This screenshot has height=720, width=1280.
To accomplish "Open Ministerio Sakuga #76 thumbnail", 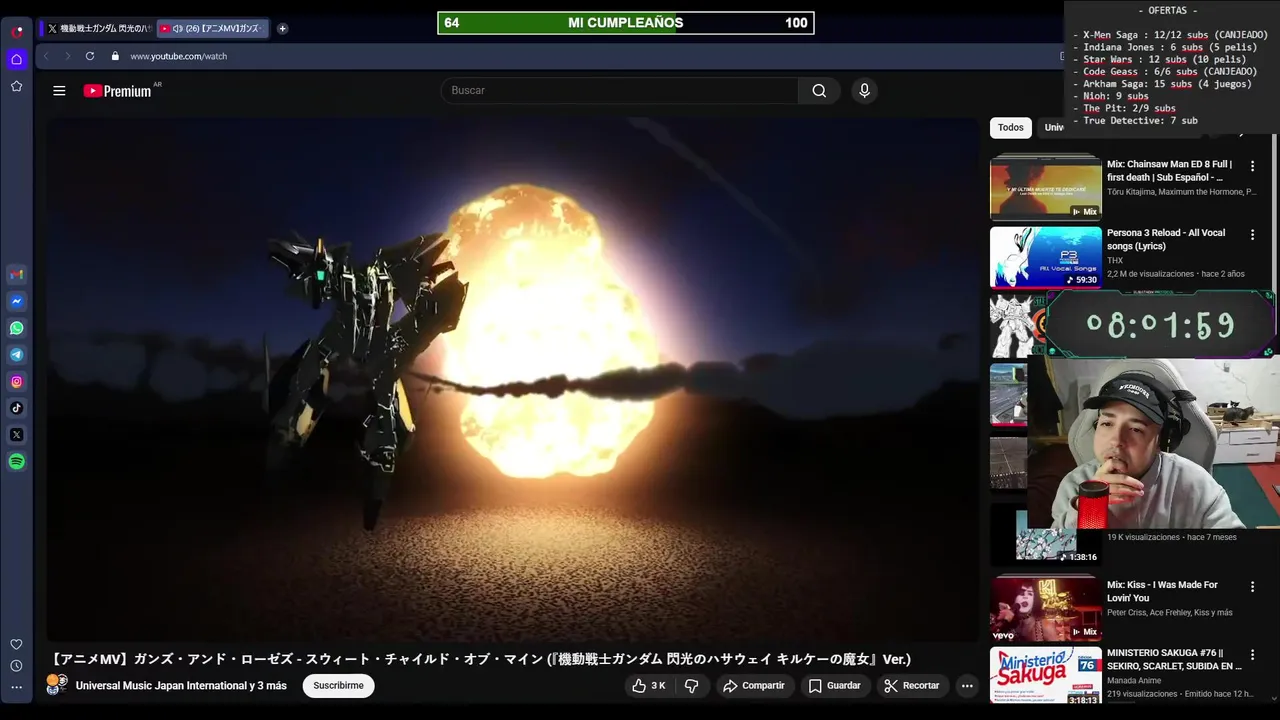I will 1046,676.
